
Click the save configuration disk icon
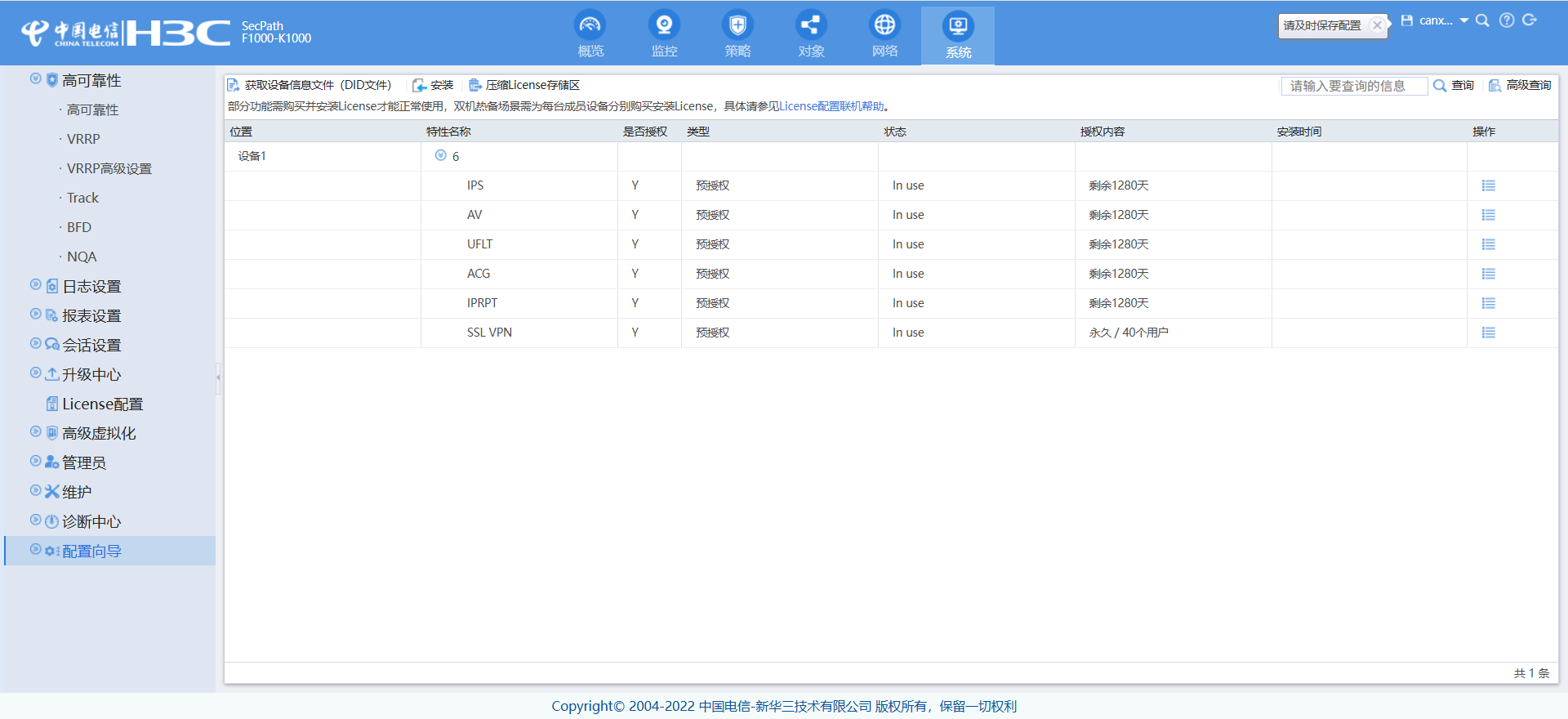1407,20
